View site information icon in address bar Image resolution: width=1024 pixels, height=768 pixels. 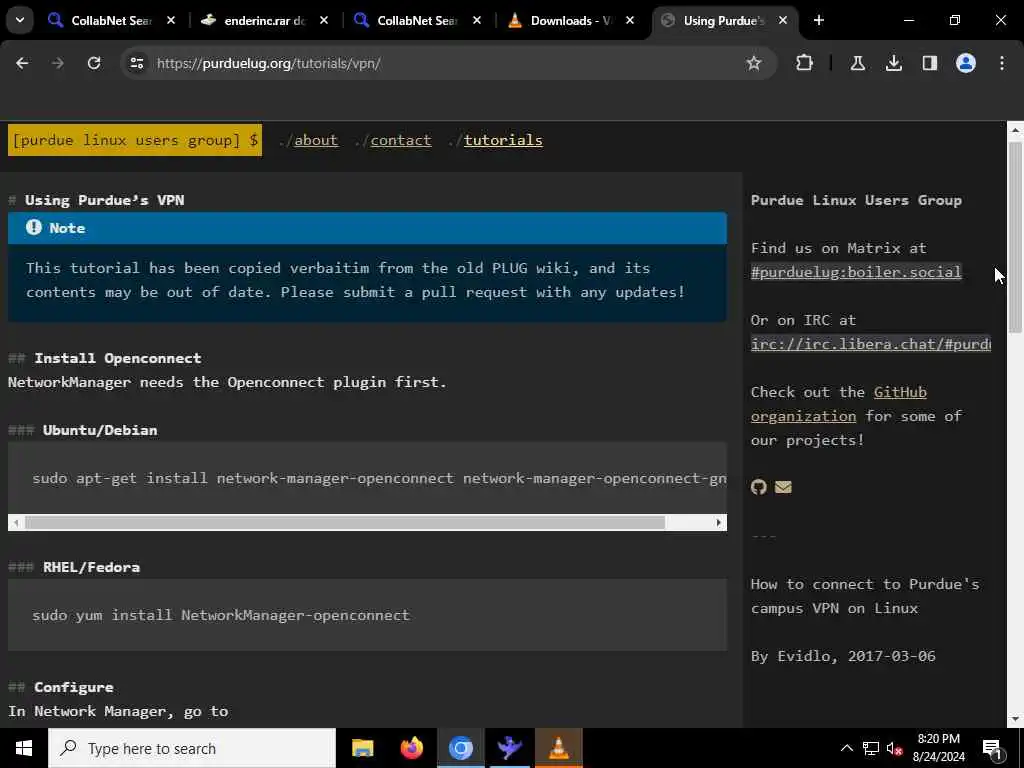click(x=136, y=63)
